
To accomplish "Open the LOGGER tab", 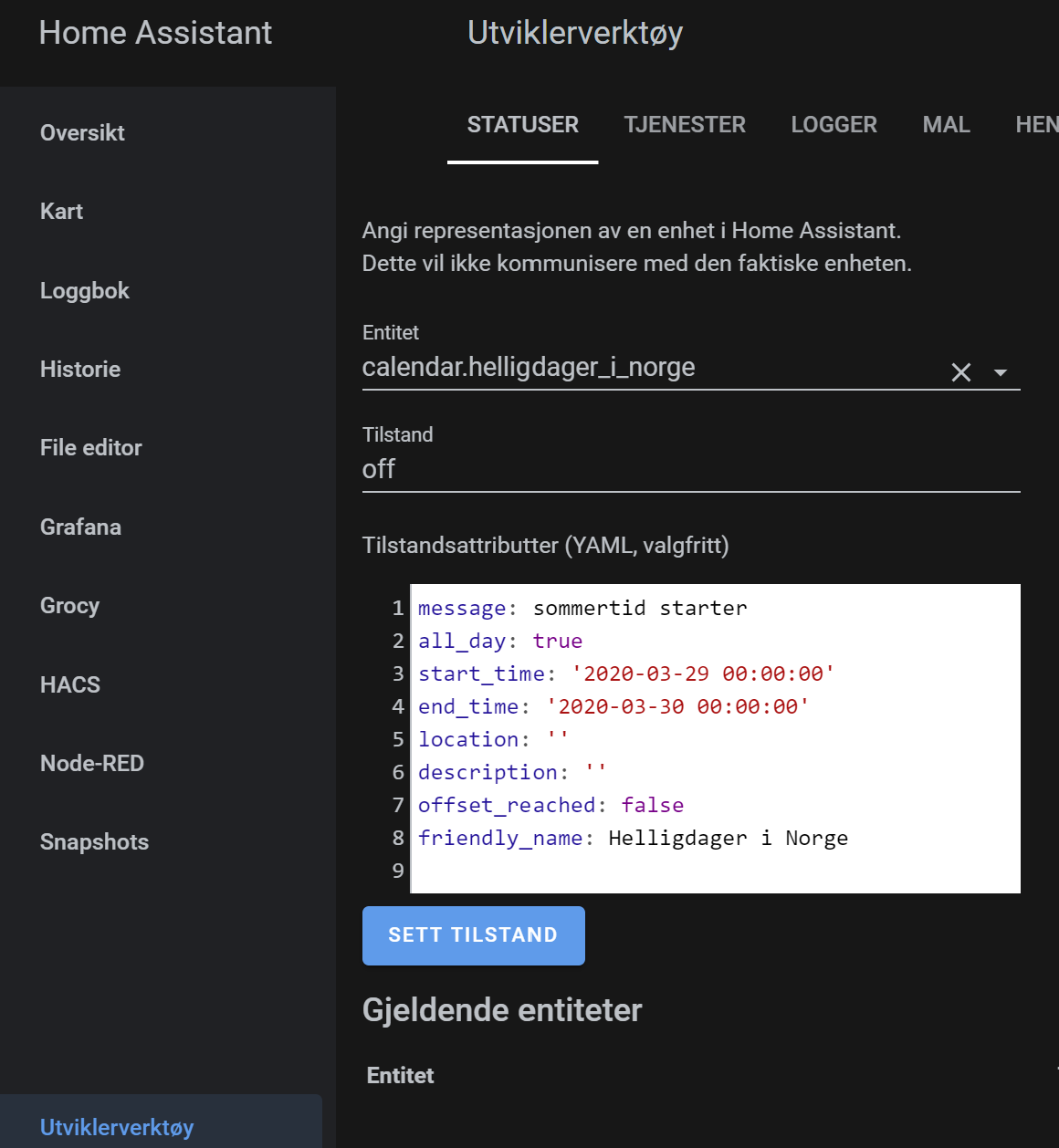I will pos(834,125).
